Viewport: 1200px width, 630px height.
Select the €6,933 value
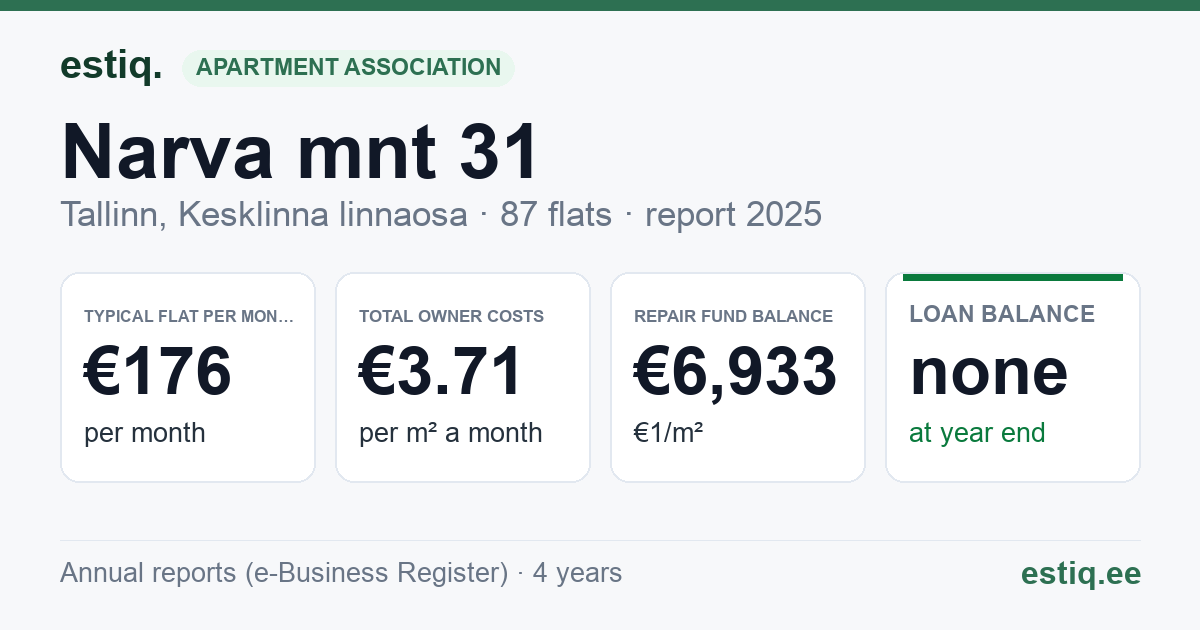click(x=735, y=371)
